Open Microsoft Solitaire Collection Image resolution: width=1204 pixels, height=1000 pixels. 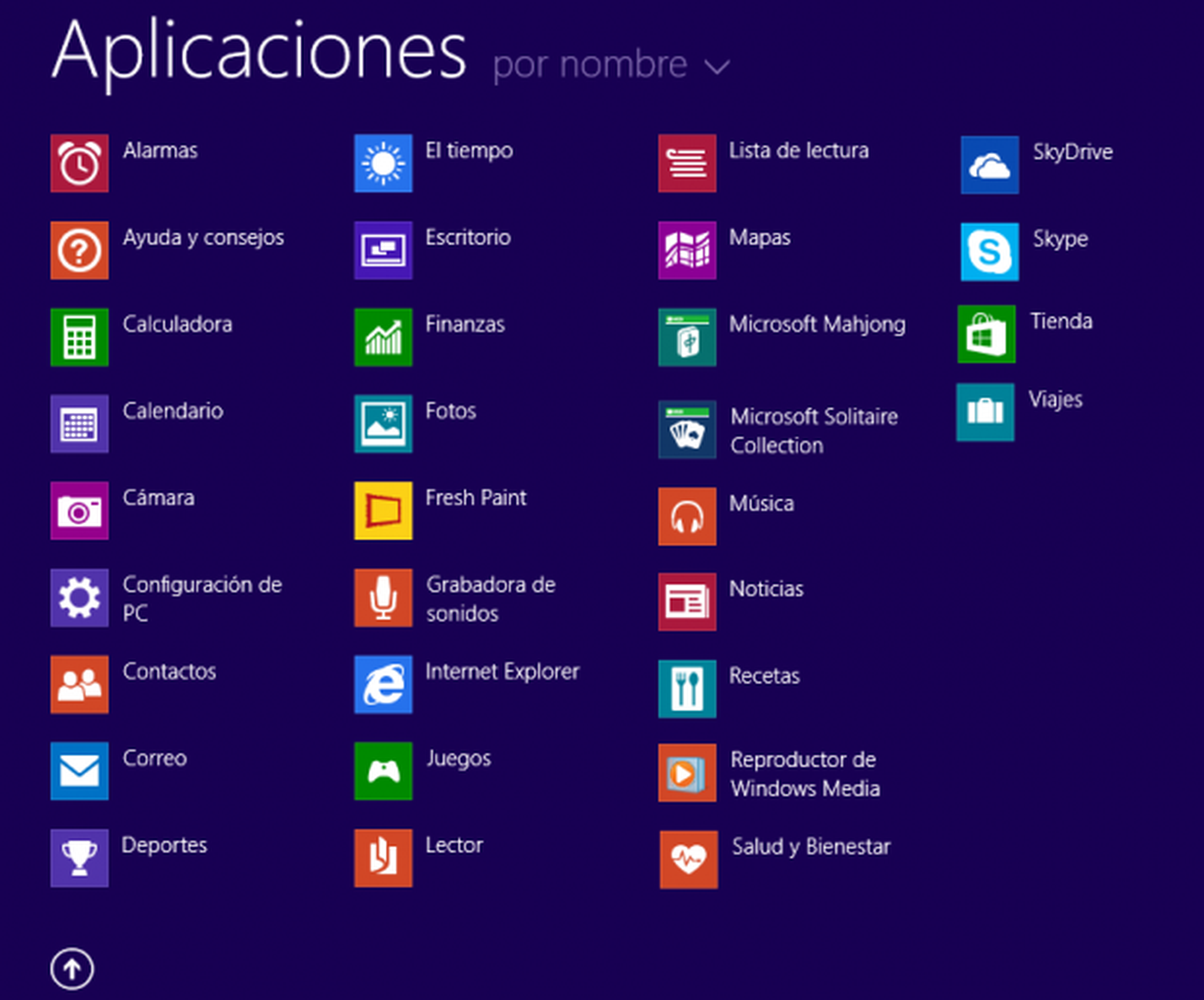click(687, 430)
